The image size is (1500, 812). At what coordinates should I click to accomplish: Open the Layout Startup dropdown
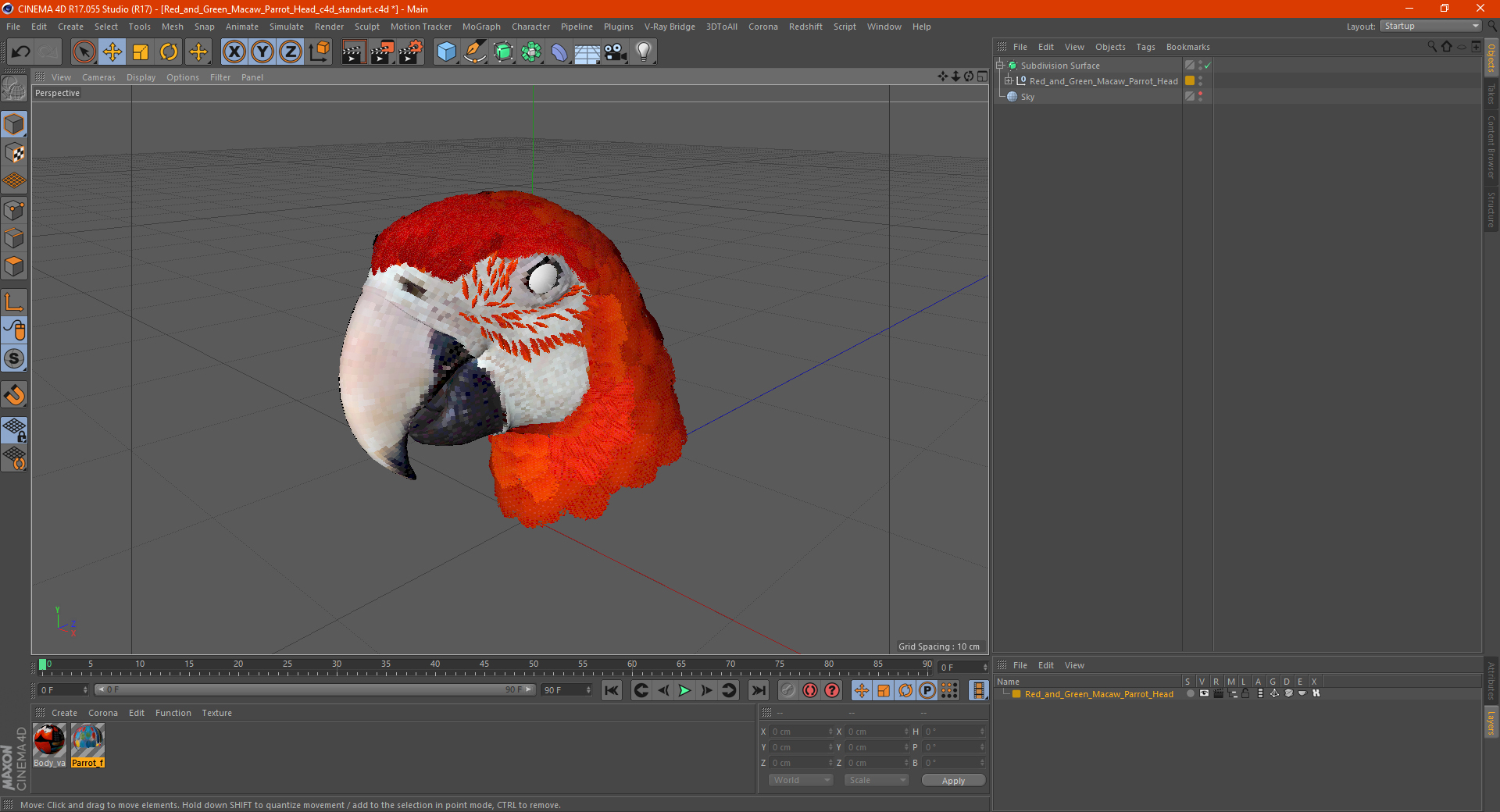tap(1430, 26)
